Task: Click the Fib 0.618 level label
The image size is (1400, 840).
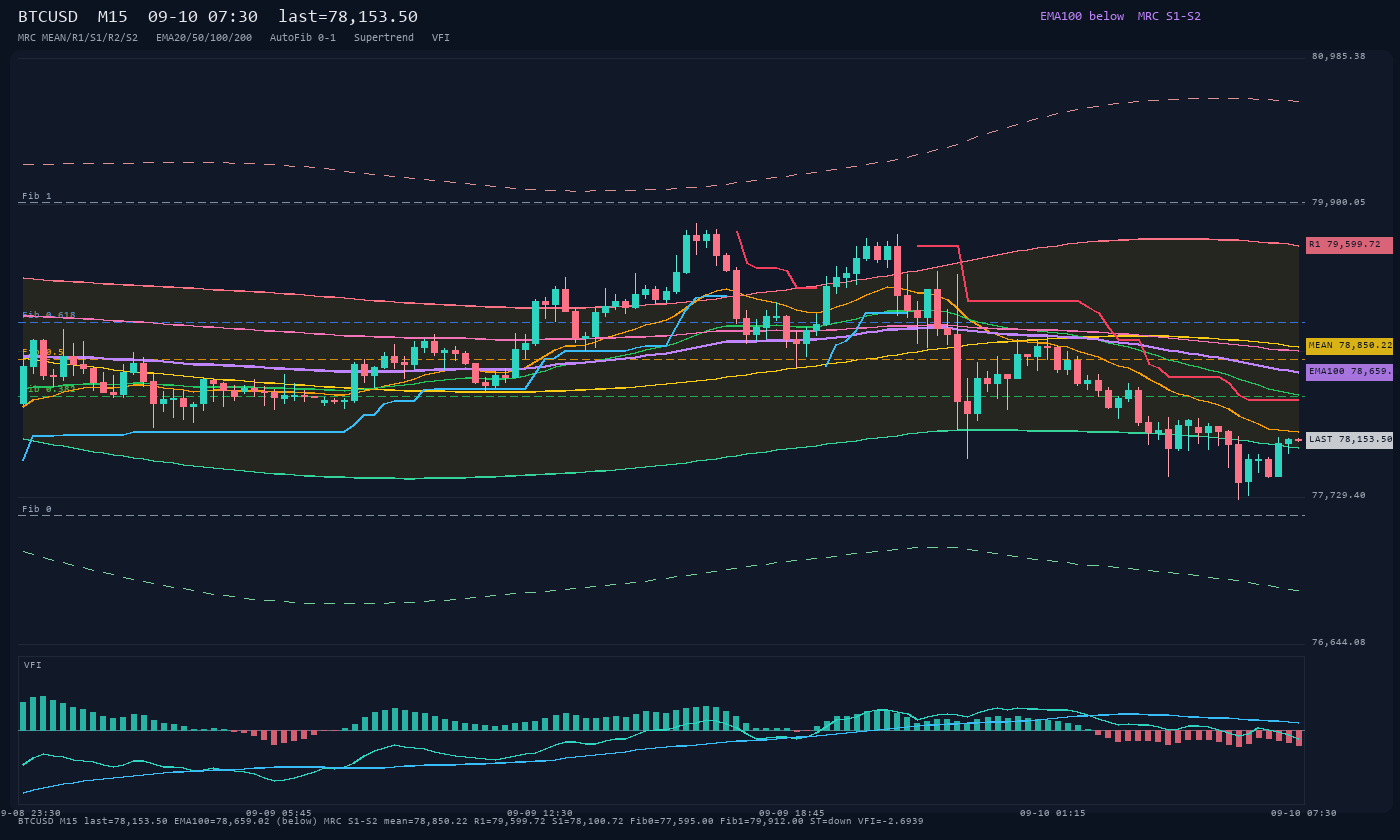Action: [x=49, y=315]
